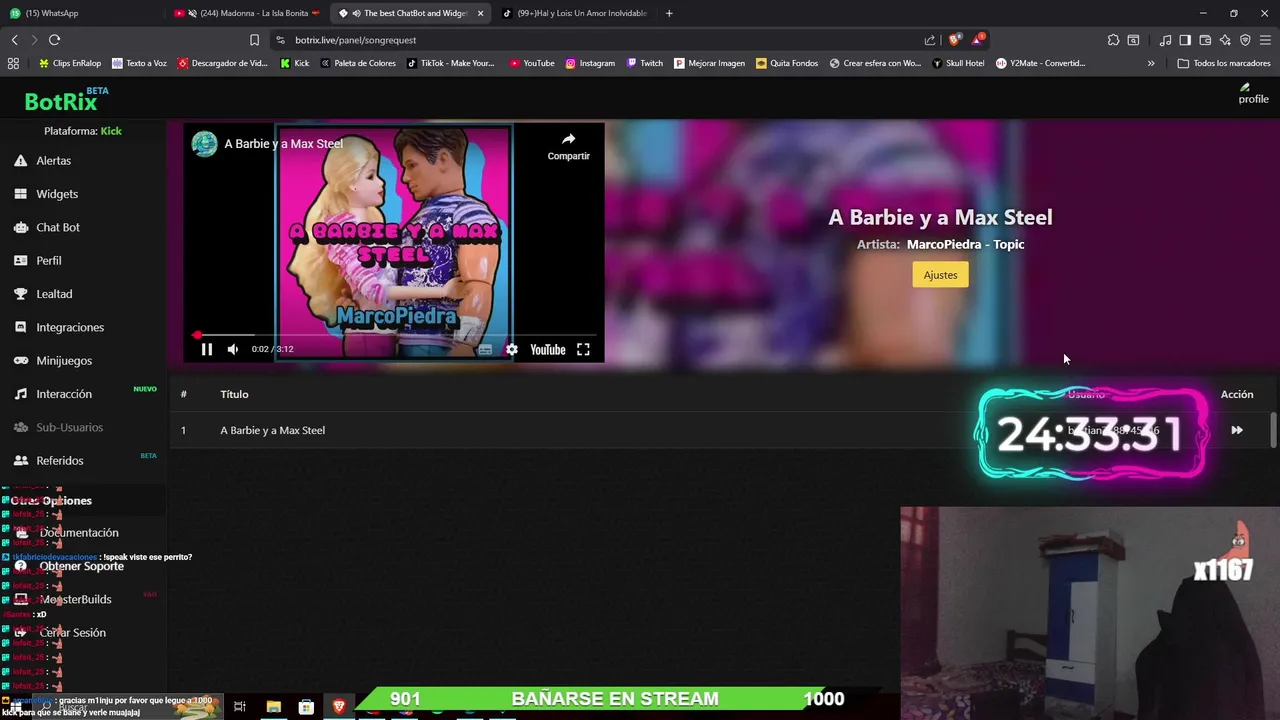
Task: Switch to the Hal y Lois TikTok tab
Action: point(575,13)
